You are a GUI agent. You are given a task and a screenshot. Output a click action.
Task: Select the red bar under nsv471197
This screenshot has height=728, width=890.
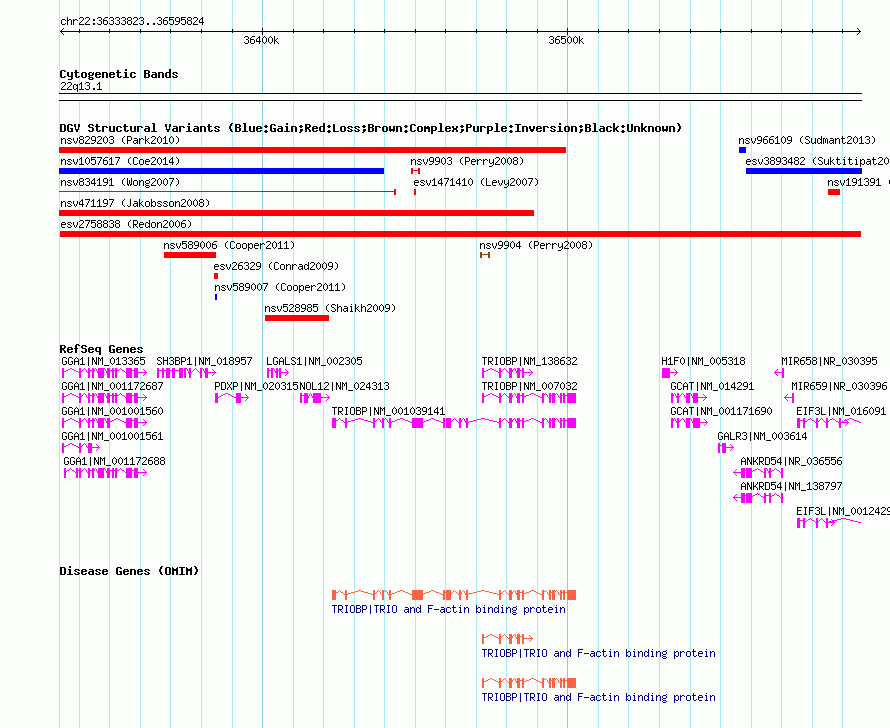[297, 213]
